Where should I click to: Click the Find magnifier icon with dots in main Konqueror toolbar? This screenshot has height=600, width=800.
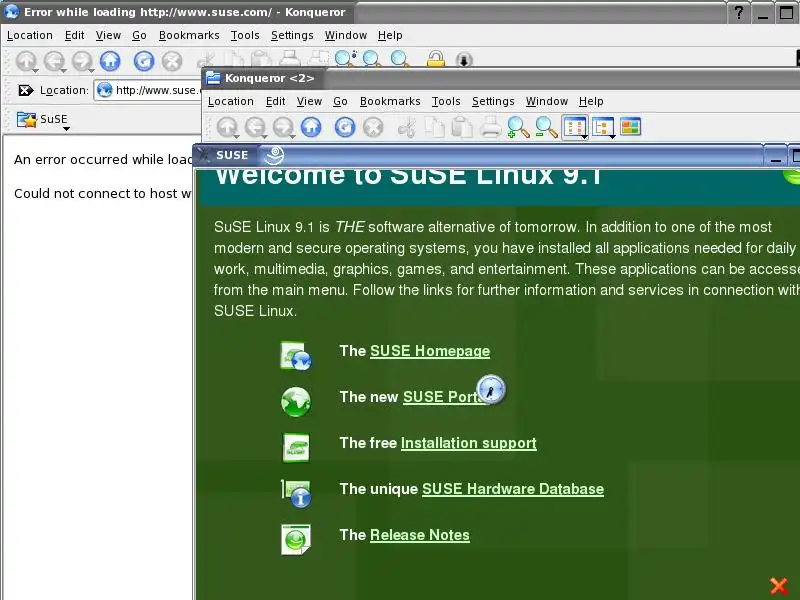[345, 59]
